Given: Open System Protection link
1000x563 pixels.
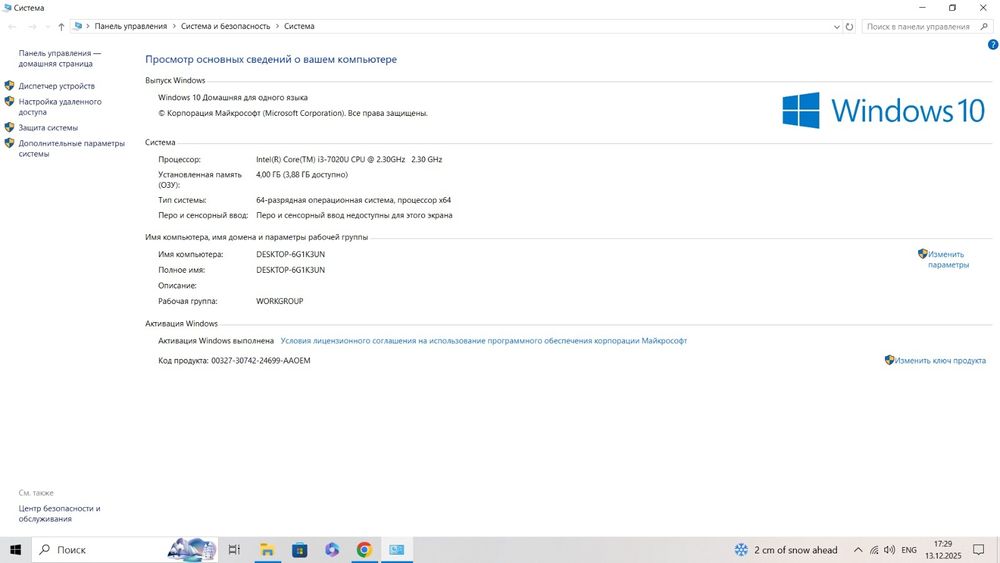Looking at the screenshot, I should 48,128.
